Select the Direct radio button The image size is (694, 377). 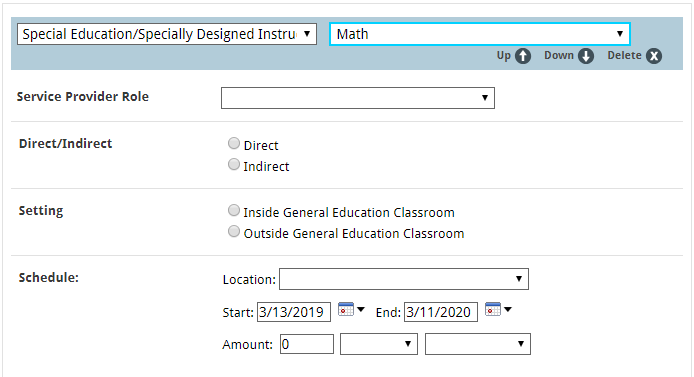(x=234, y=143)
